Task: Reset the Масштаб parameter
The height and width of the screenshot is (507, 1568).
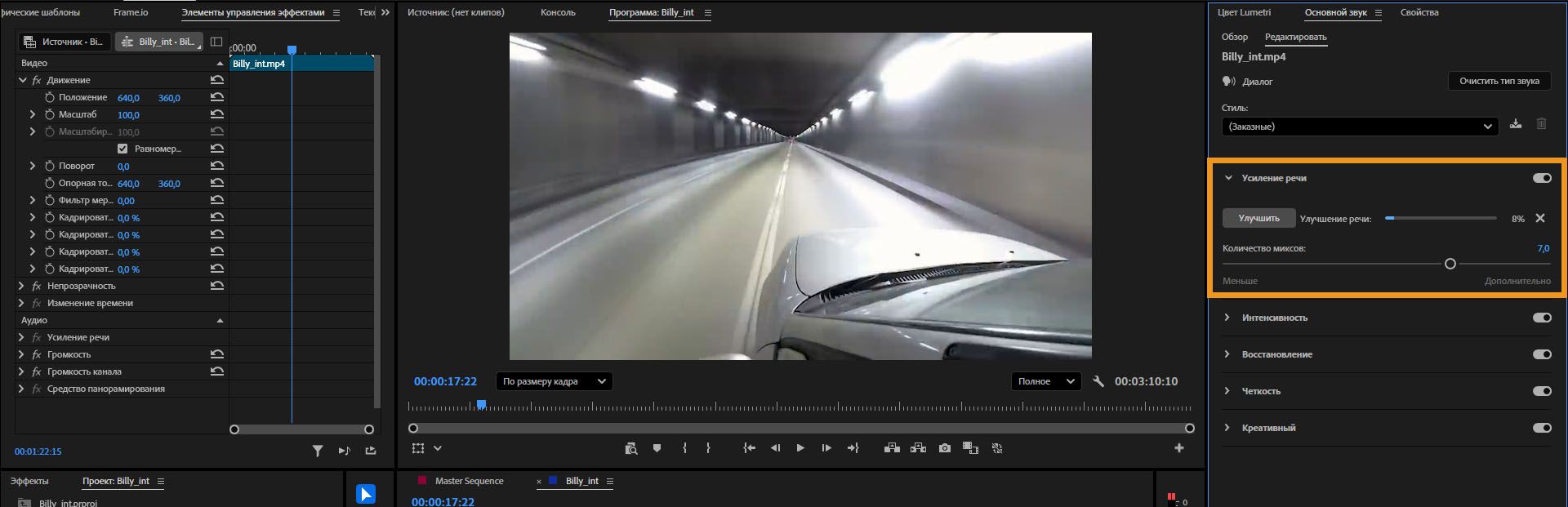Action: [x=216, y=114]
